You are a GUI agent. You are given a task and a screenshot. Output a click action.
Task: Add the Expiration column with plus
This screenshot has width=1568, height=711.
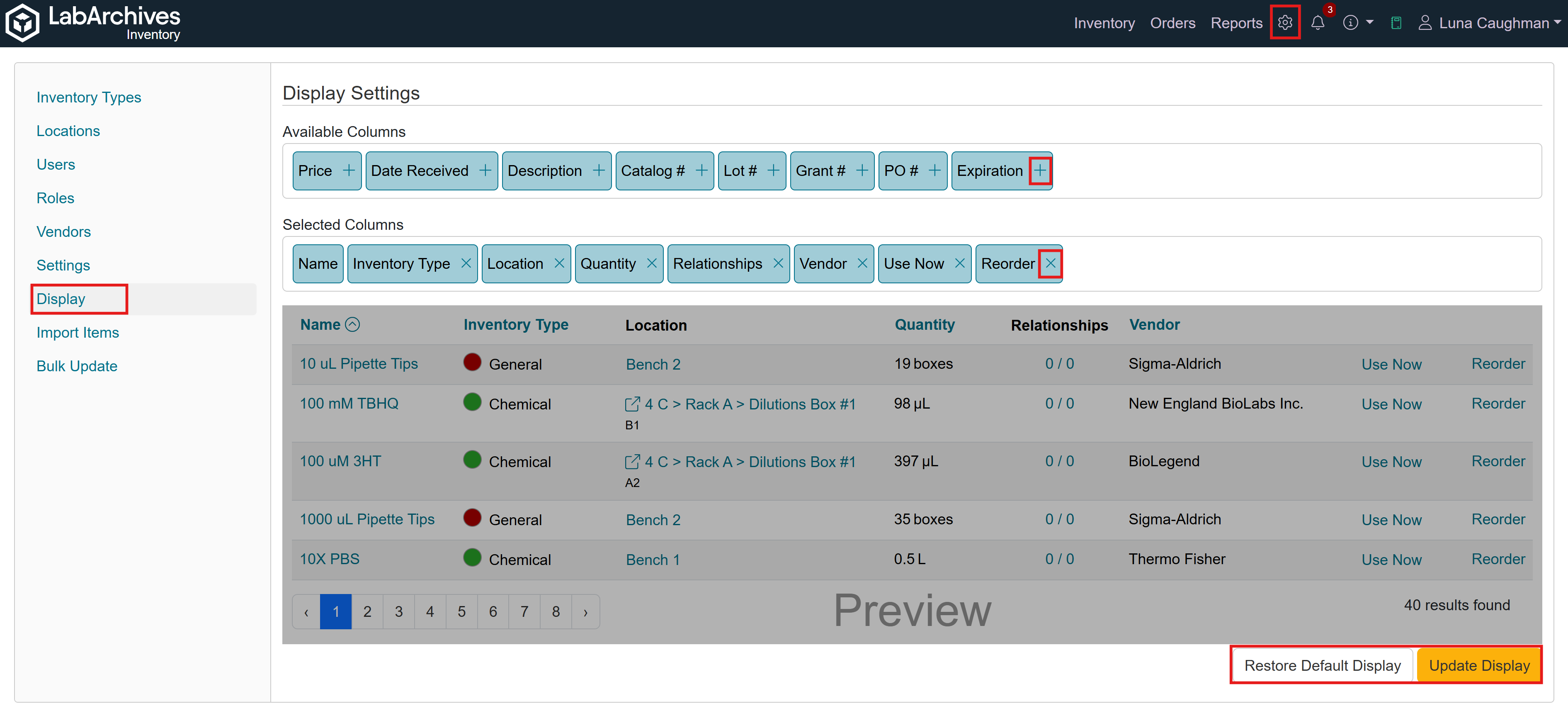click(1040, 170)
